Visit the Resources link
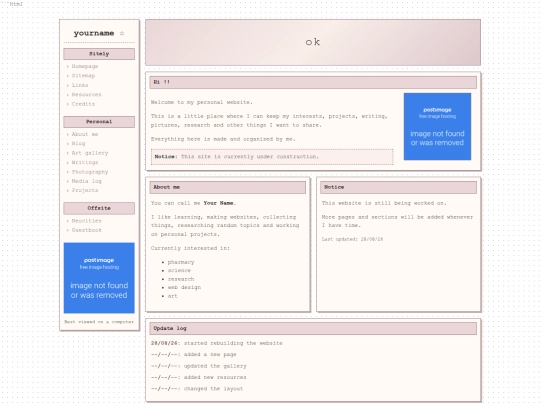The image size is (540, 405). 86,94
